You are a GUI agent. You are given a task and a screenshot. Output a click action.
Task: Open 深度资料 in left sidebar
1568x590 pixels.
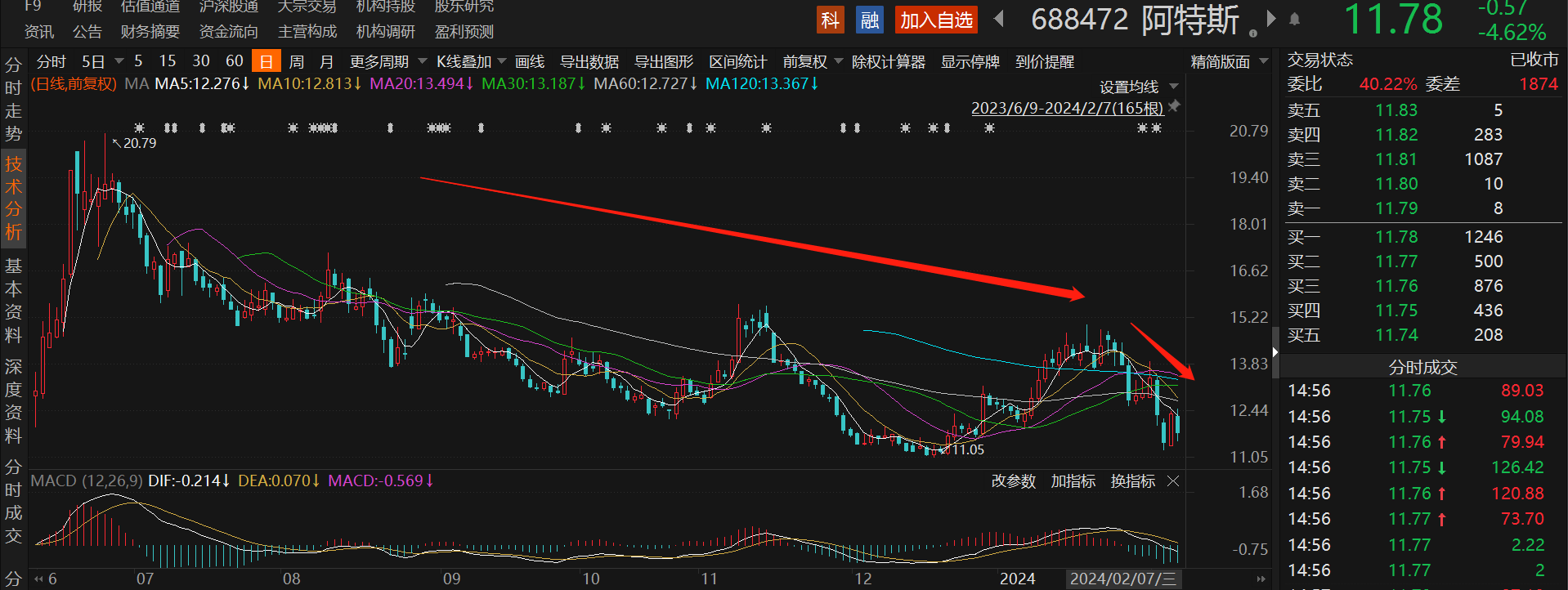click(x=13, y=401)
